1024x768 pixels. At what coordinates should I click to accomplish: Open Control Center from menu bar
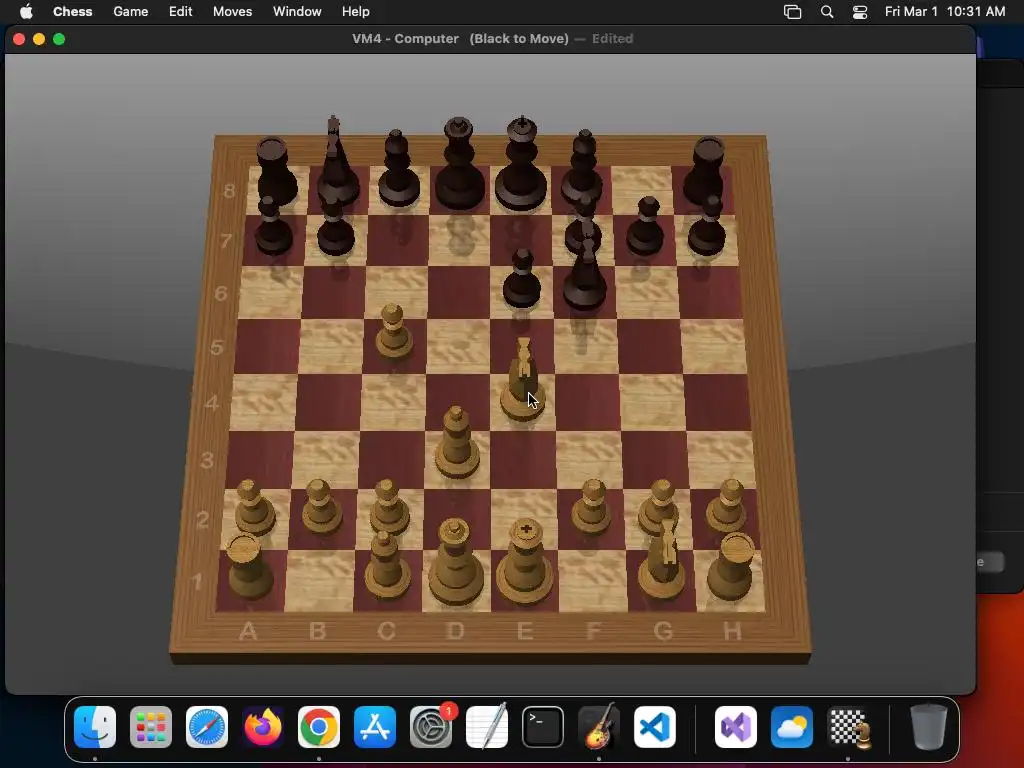click(860, 12)
